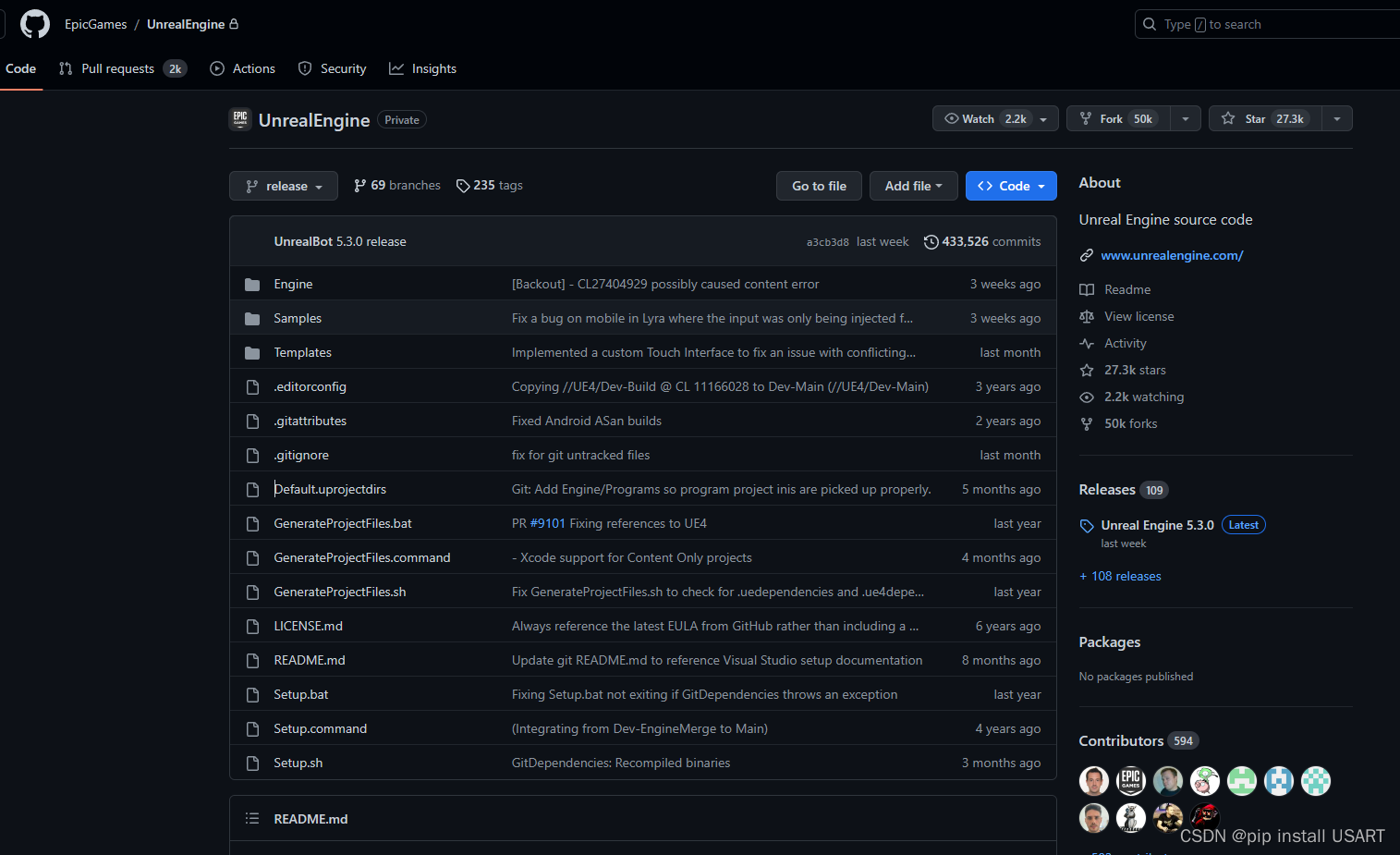Click the Readme book icon in About
The width and height of the screenshot is (1400, 855).
[x=1087, y=290]
